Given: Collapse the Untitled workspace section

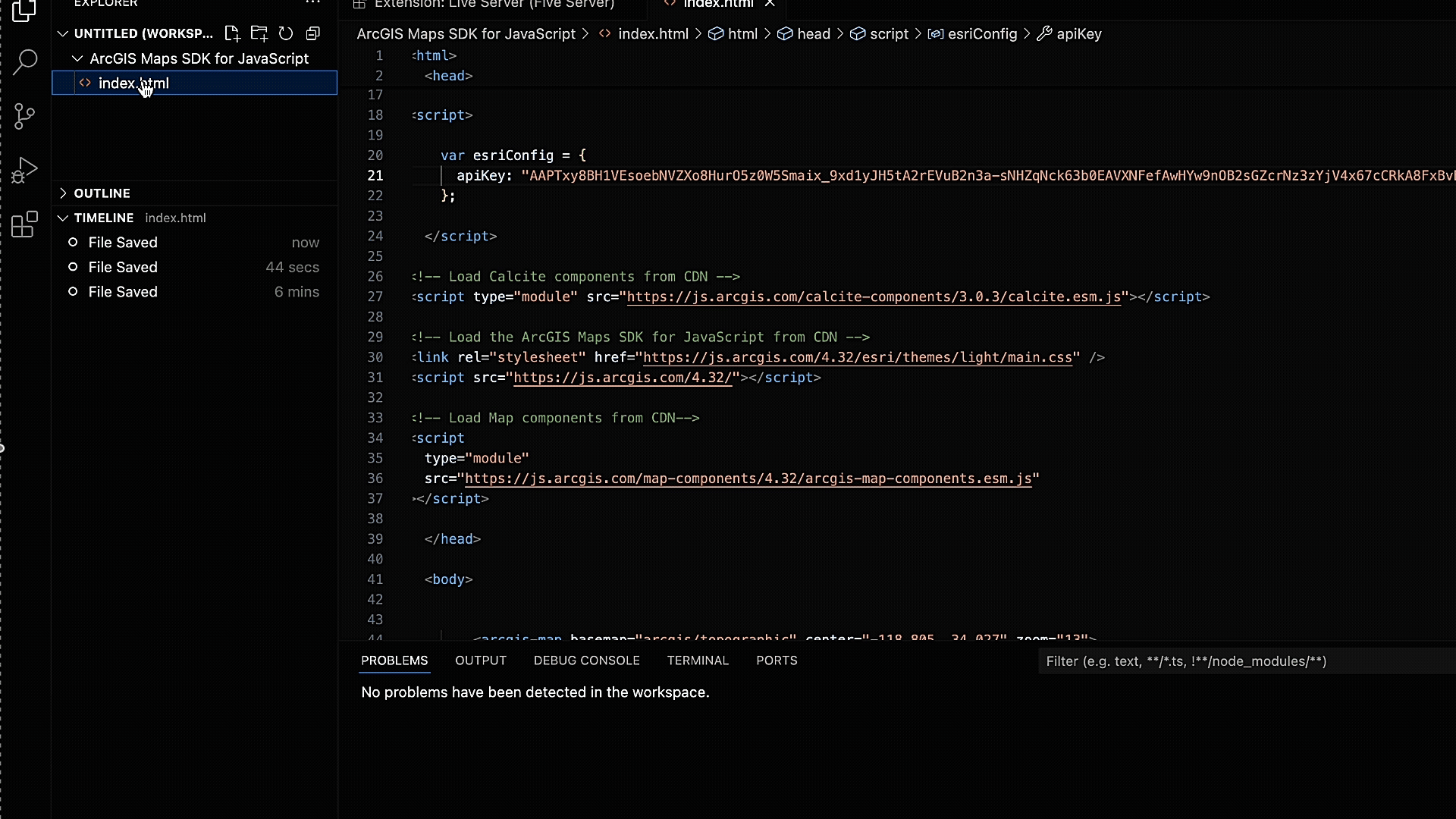Looking at the screenshot, I should 64,33.
